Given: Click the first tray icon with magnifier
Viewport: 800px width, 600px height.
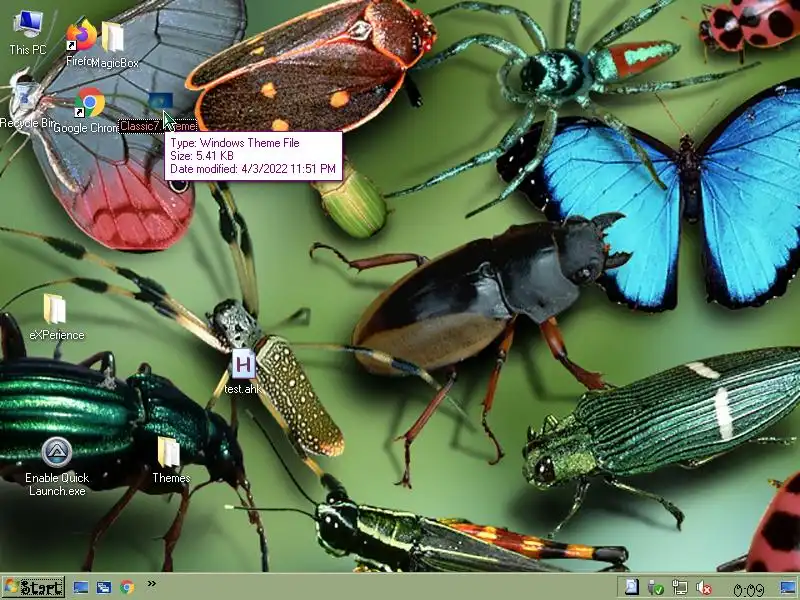Looking at the screenshot, I should click(632, 588).
